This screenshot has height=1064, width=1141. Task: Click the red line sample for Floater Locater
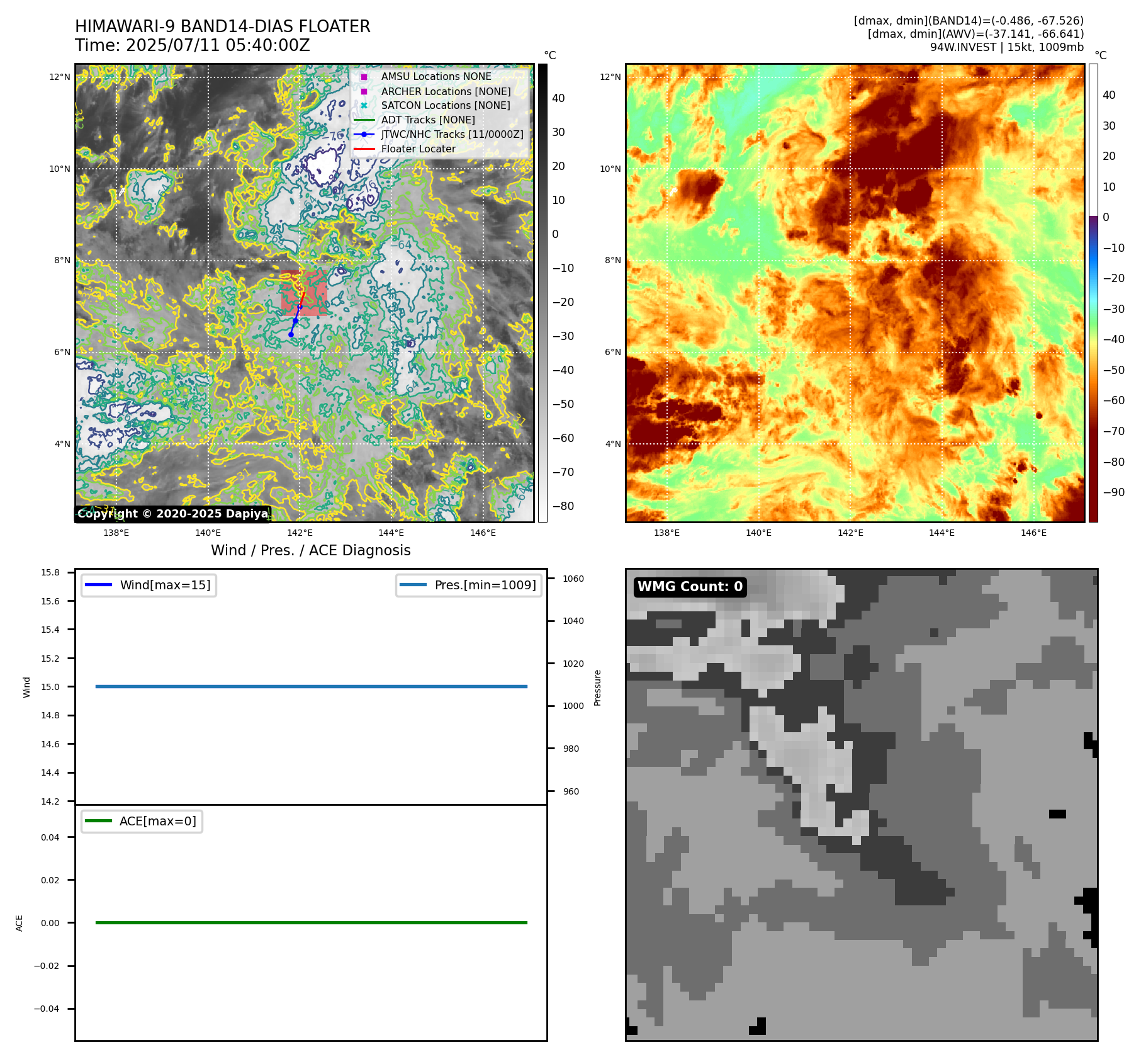(x=364, y=149)
